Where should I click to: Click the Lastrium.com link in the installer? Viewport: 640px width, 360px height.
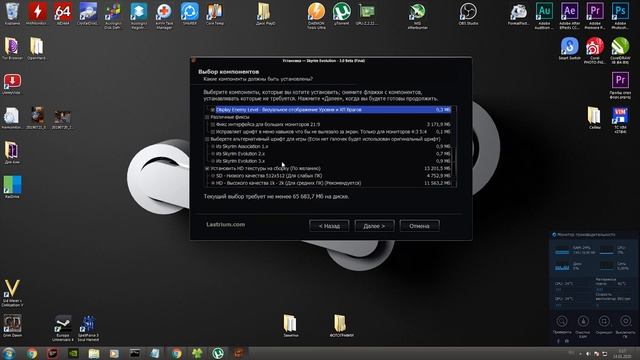(x=226, y=224)
